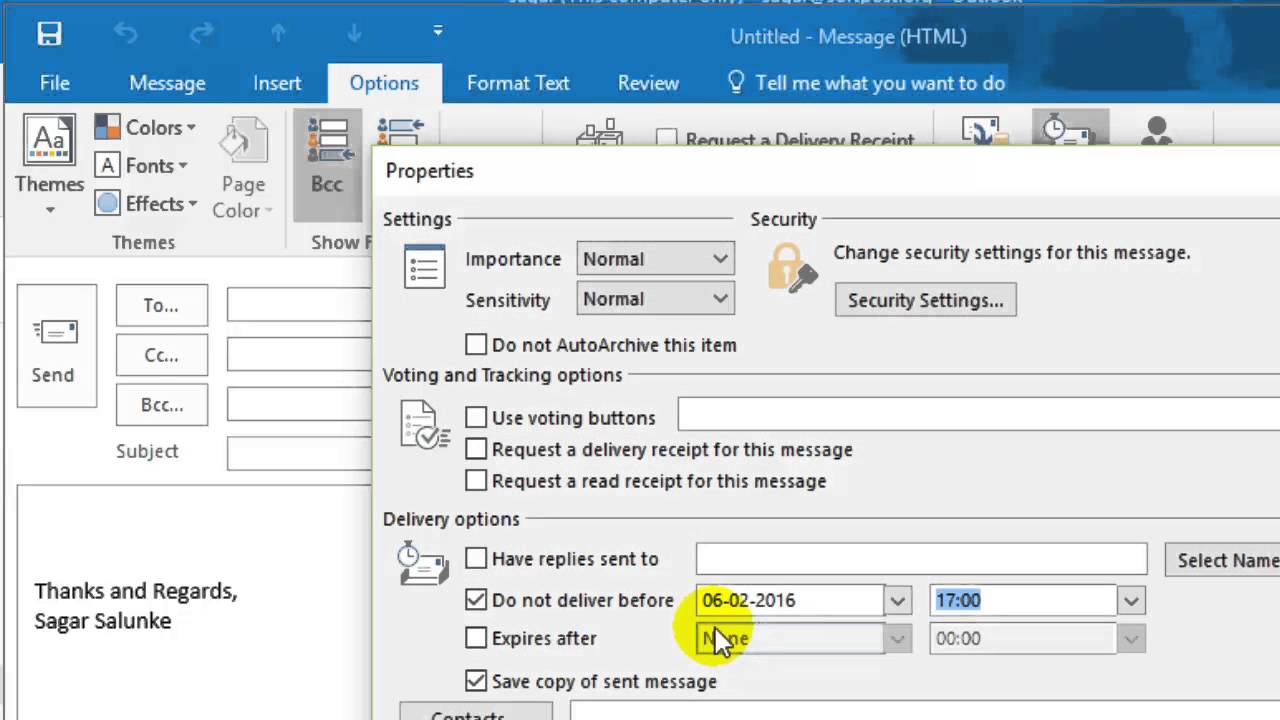Enable Use voting buttons checkbox
The width and height of the screenshot is (1280, 720).
[x=476, y=418]
